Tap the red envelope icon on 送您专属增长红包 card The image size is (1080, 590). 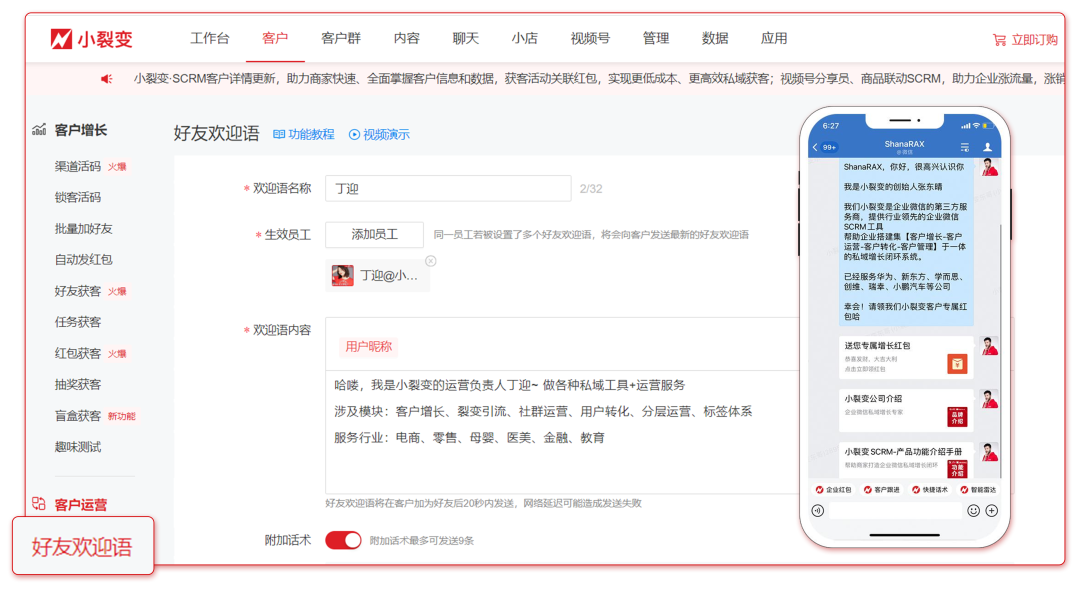point(957,364)
